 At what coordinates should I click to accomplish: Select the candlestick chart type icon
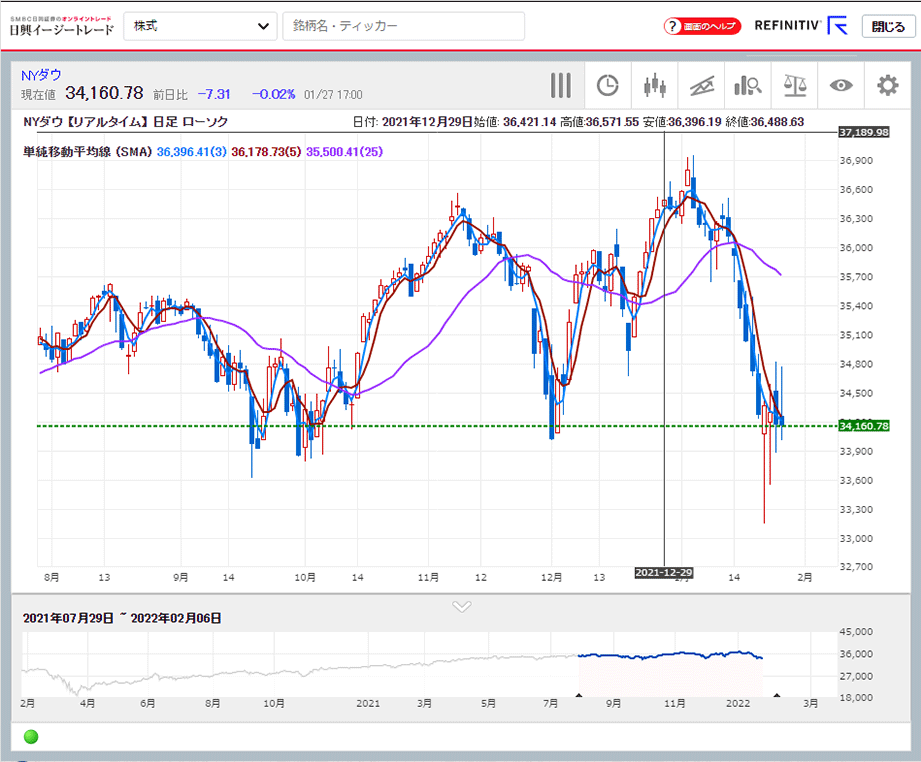coord(655,86)
